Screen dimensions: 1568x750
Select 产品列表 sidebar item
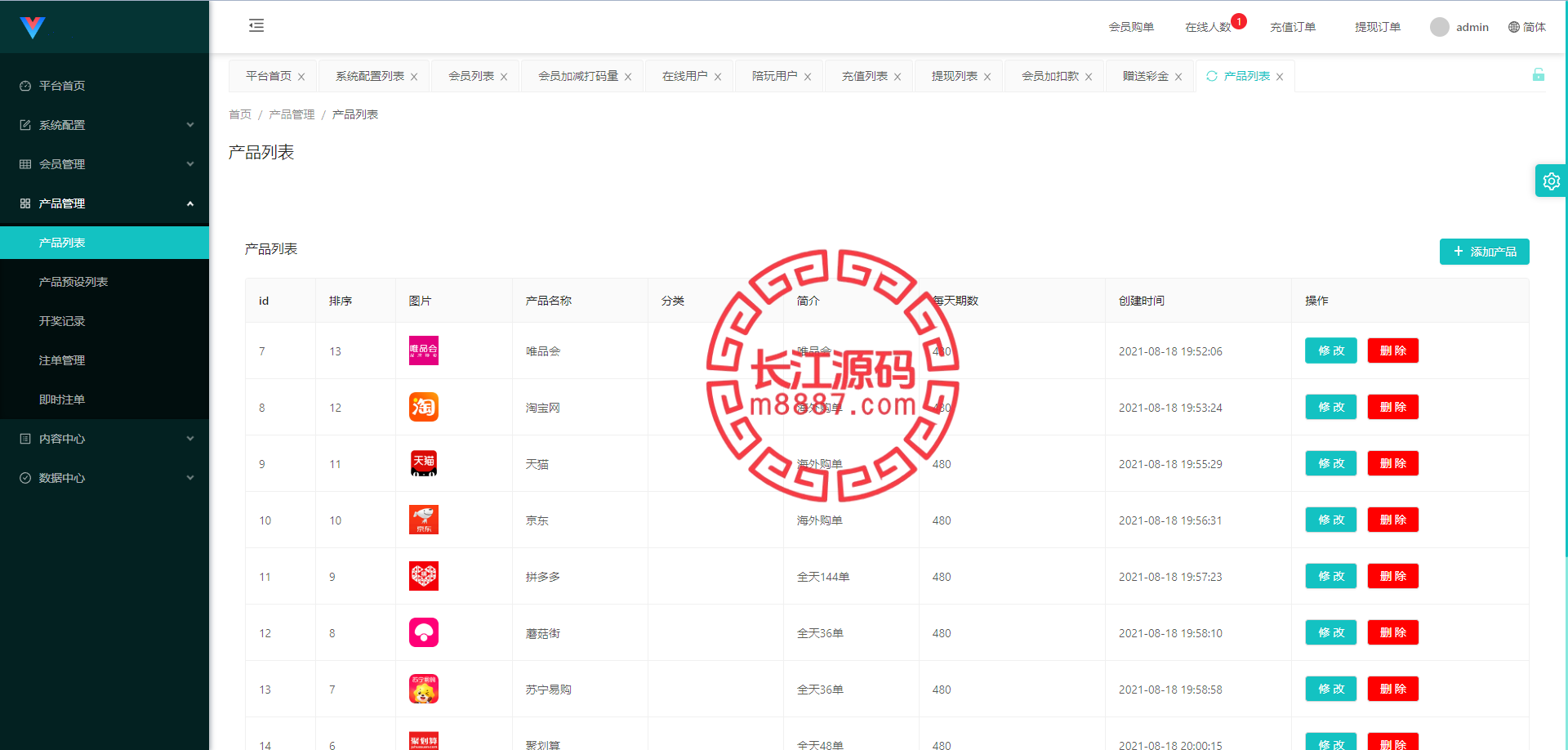point(105,243)
